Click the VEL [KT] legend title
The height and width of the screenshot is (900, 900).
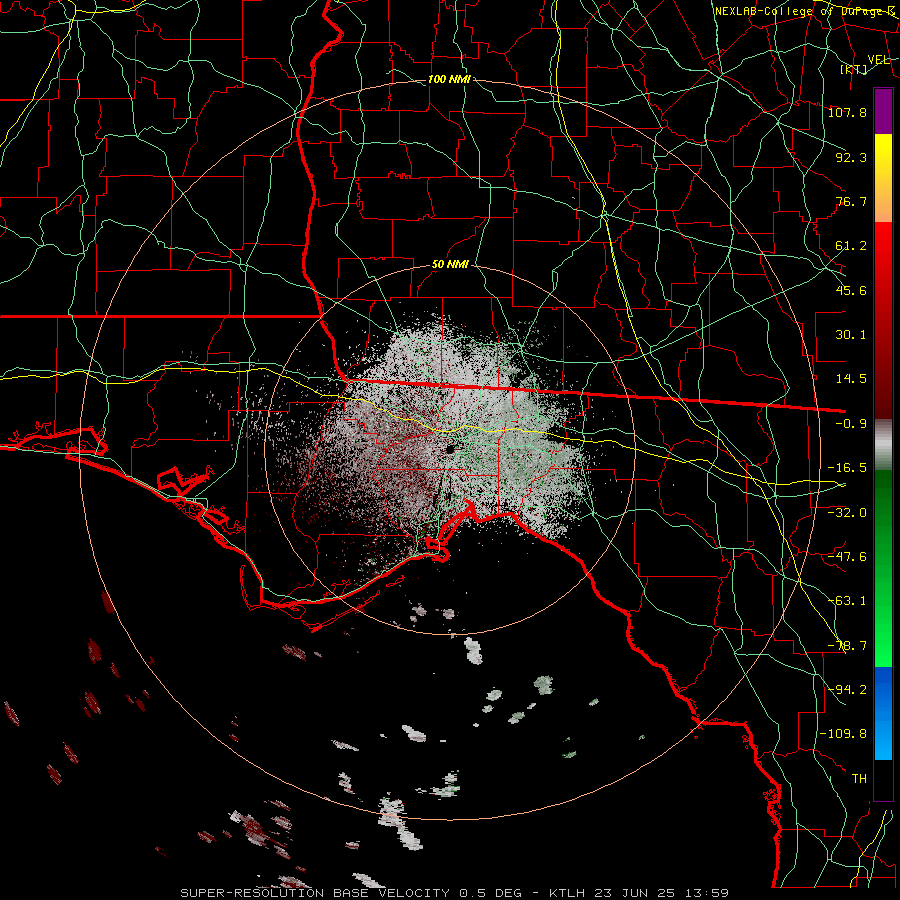866,64
